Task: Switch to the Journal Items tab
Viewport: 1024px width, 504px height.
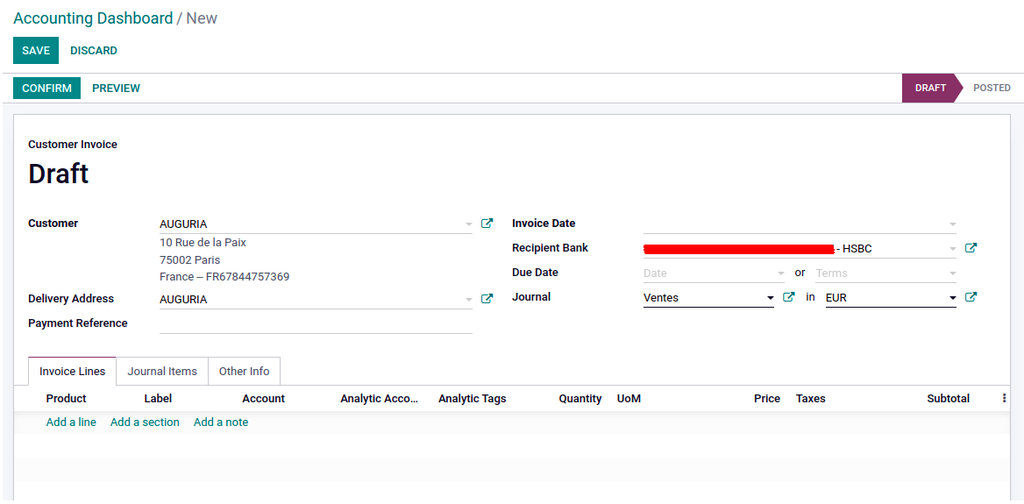Action: (162, 371)
